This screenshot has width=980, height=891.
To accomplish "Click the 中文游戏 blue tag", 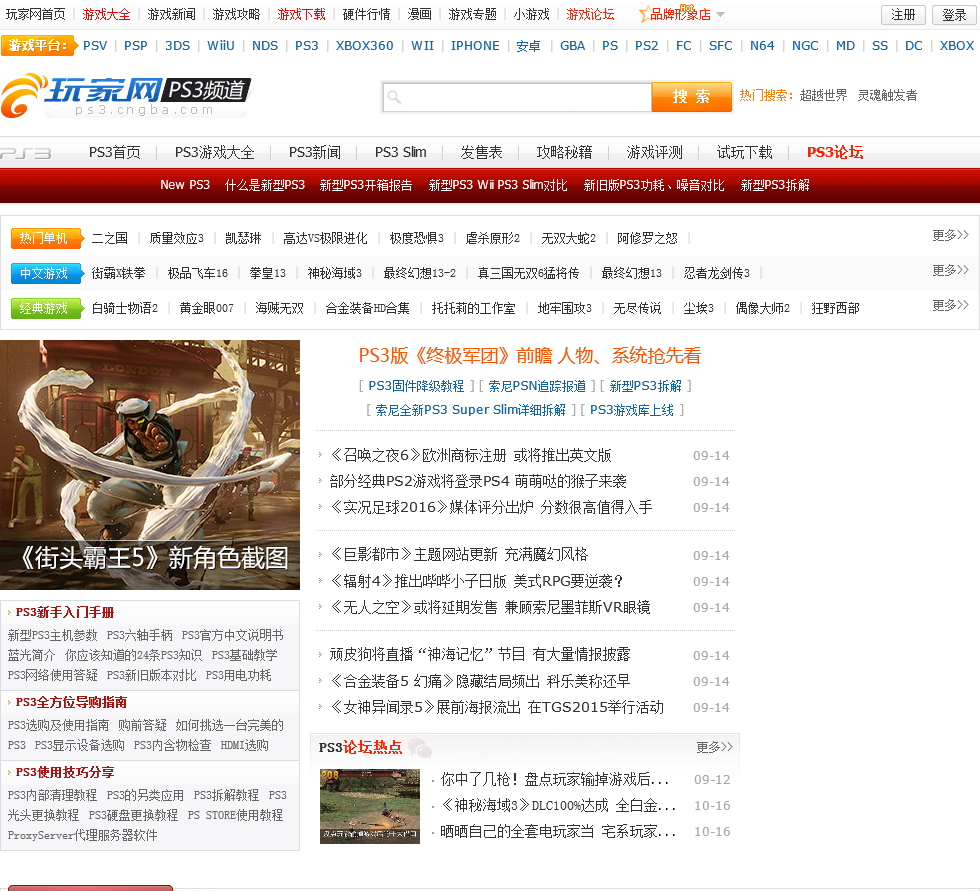I will (46, 273).
